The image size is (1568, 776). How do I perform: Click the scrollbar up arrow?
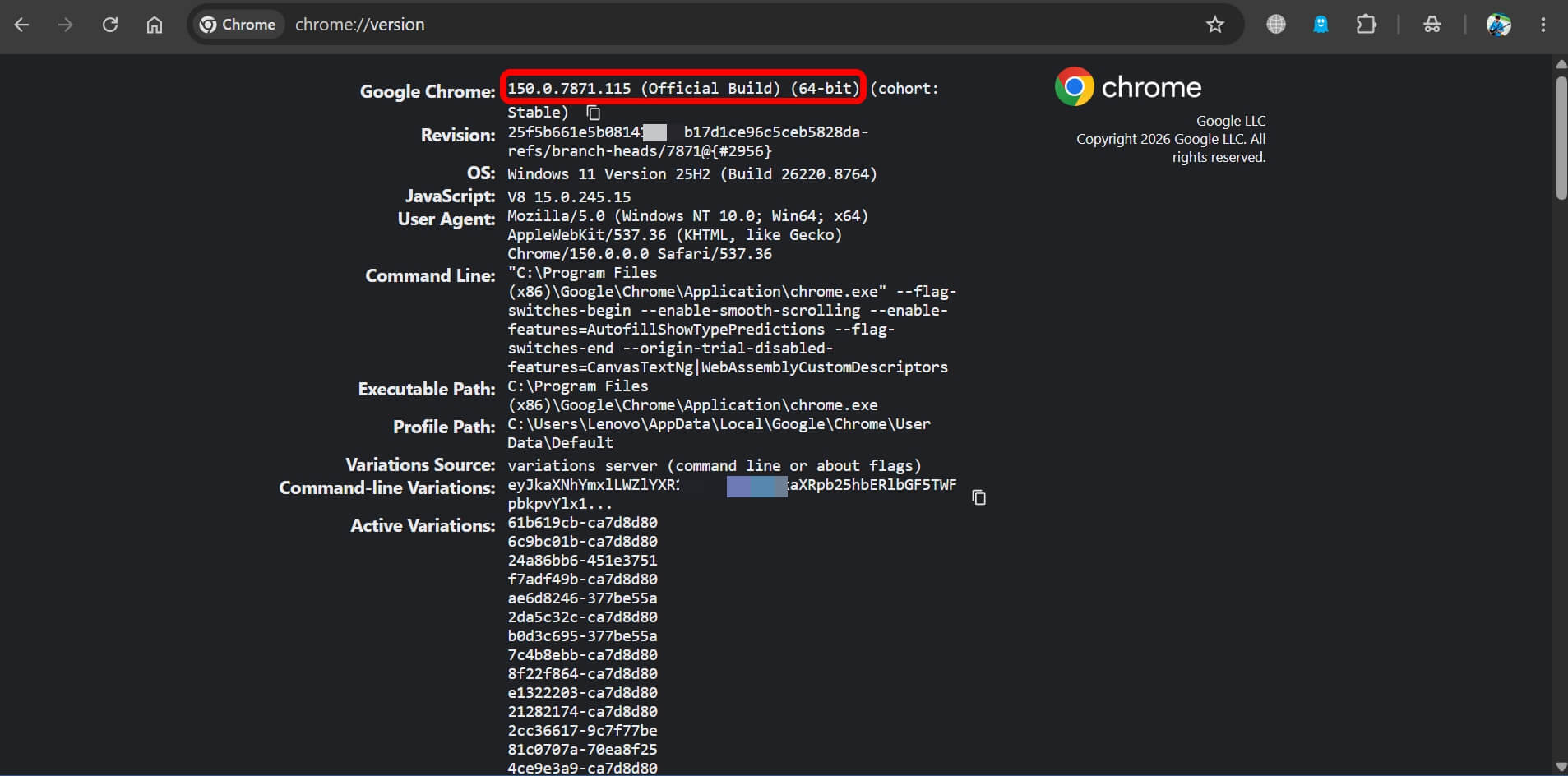[1561, 63]
